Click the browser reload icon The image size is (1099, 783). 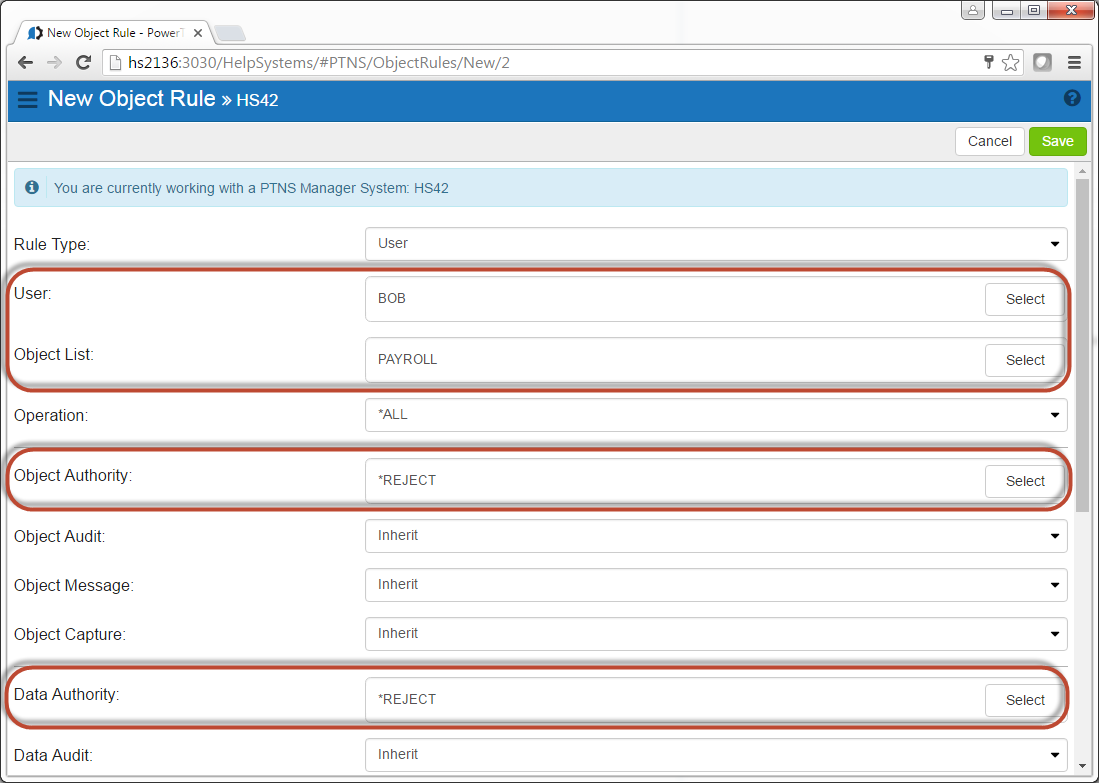84,62
